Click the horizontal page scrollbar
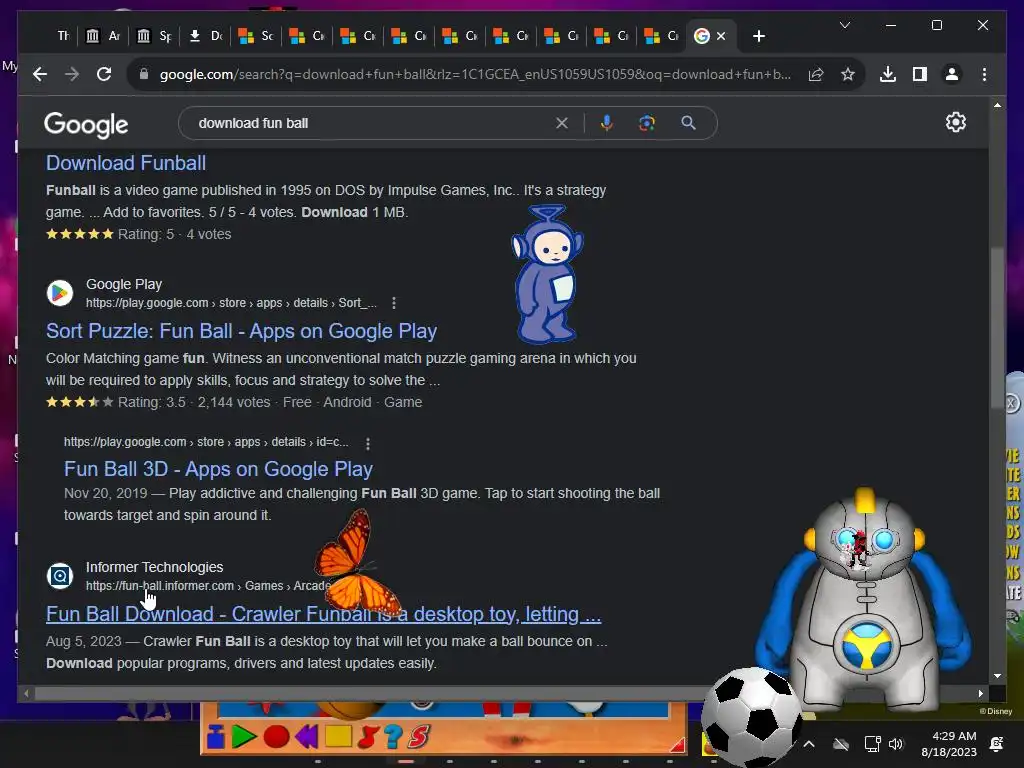The height and width of the screenshot is (768, 1024). [x=368, y=693]
